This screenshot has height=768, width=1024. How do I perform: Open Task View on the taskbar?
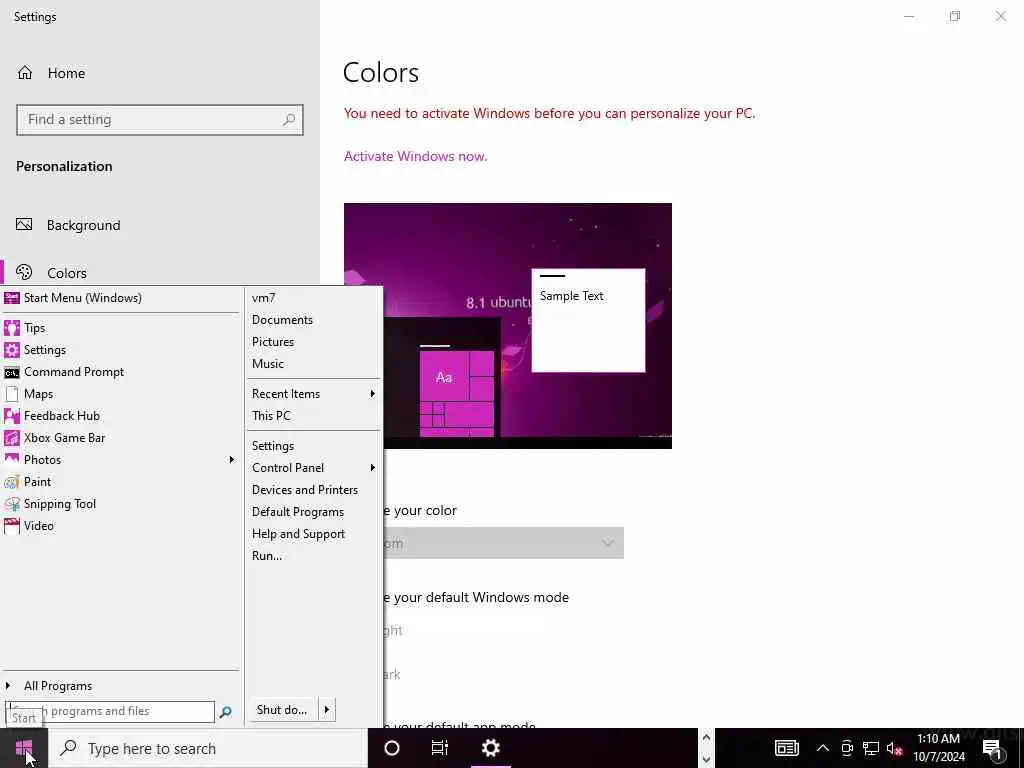click(440, 748)
